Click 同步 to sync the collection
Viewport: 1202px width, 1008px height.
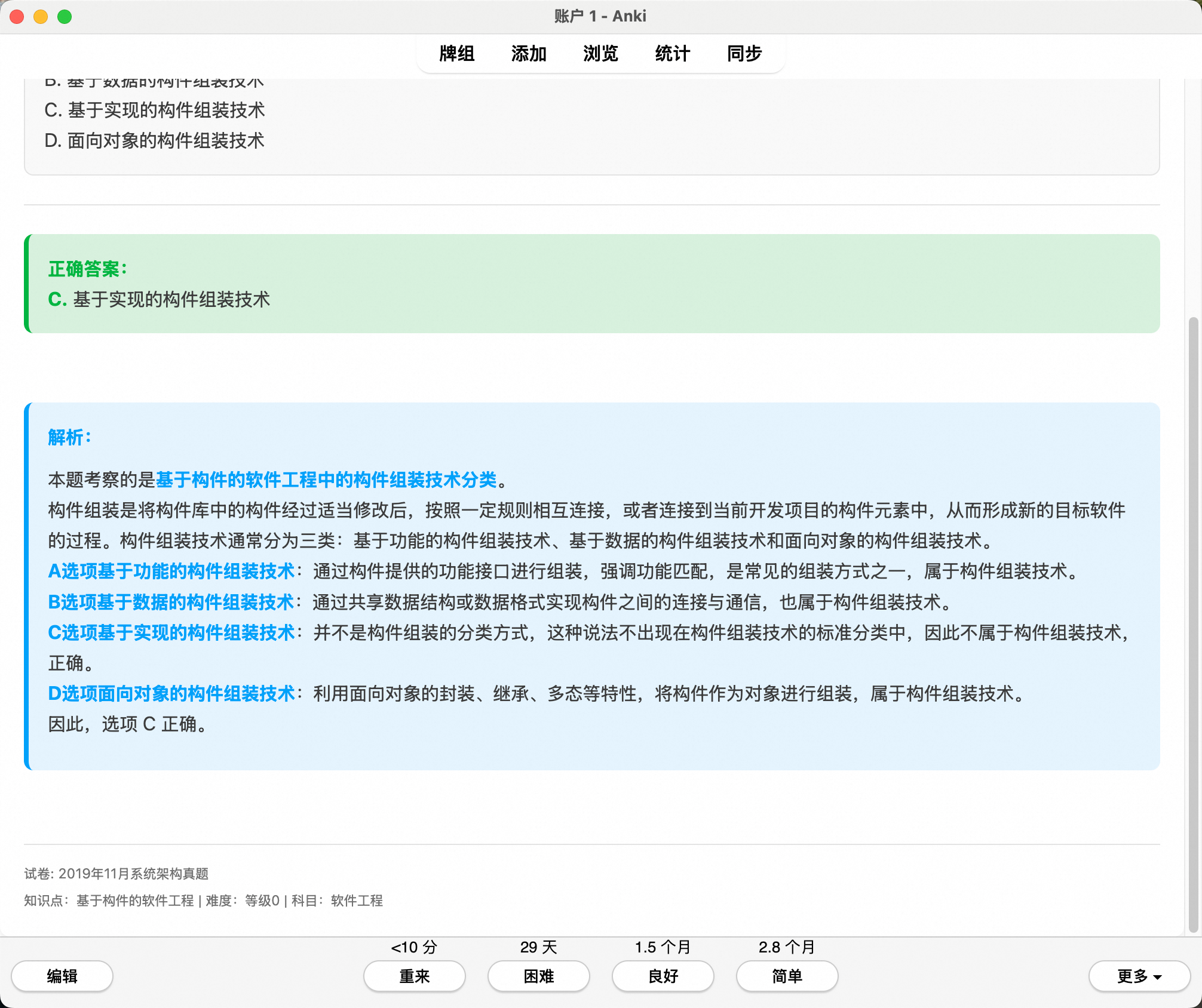coord(744,54)
